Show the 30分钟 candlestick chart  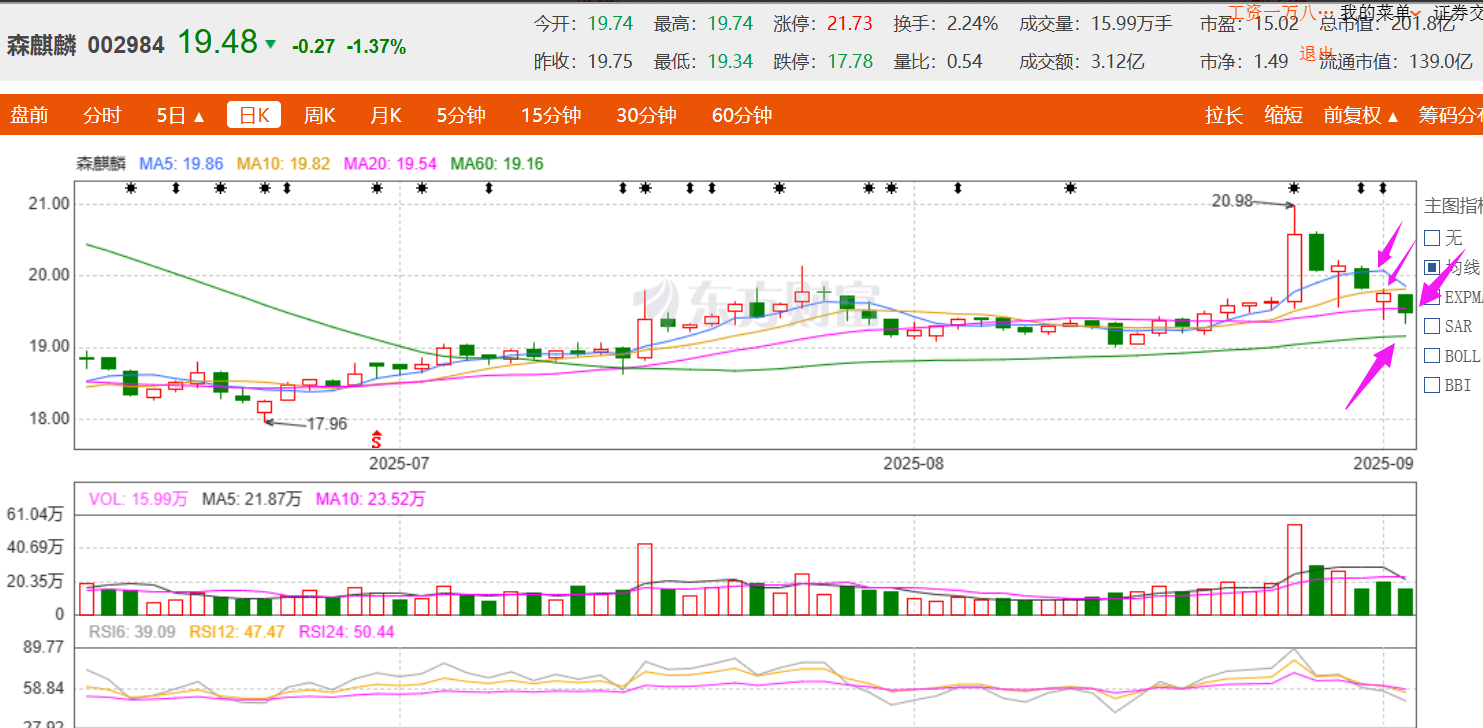pos(647,115)
